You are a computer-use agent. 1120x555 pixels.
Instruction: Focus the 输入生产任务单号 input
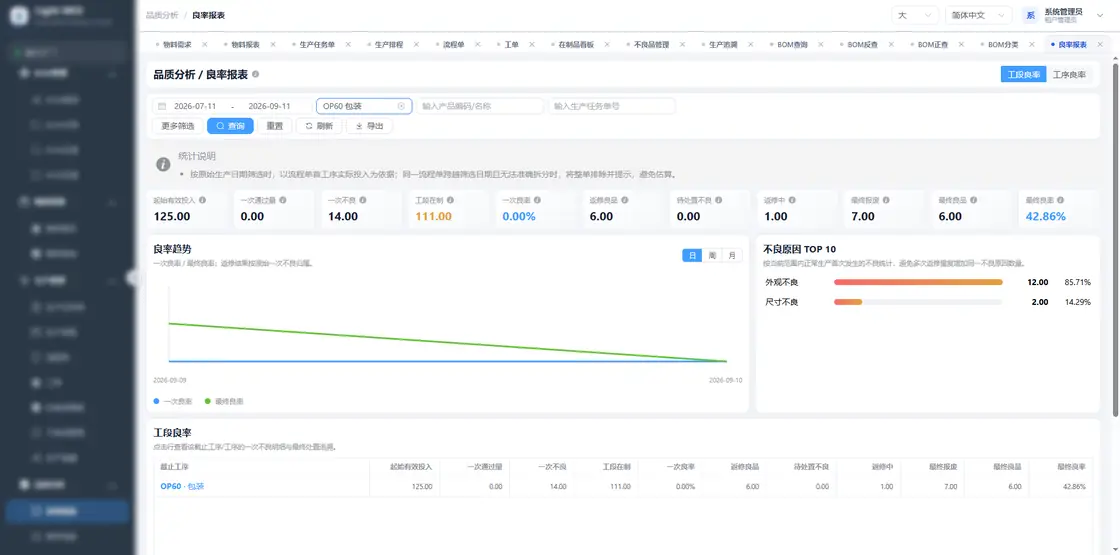612,106
